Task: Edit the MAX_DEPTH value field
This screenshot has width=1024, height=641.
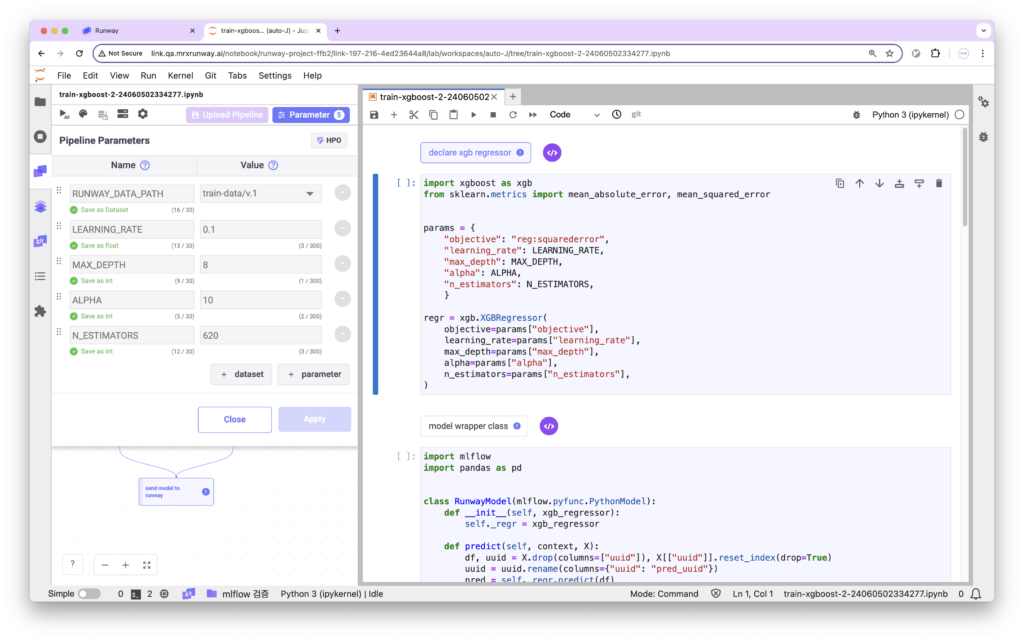Action: (x=261, y=265)
